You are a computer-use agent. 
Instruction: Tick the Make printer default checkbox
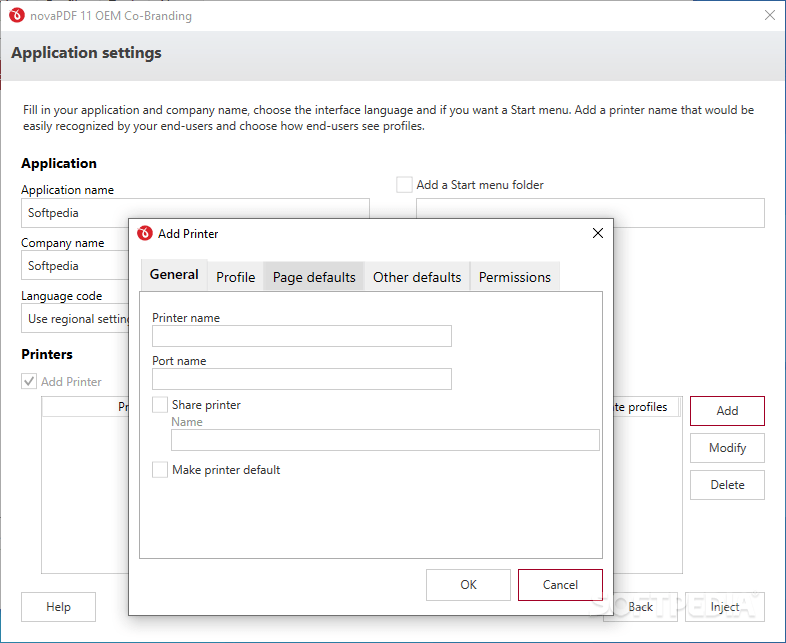[x=160, y=470]
